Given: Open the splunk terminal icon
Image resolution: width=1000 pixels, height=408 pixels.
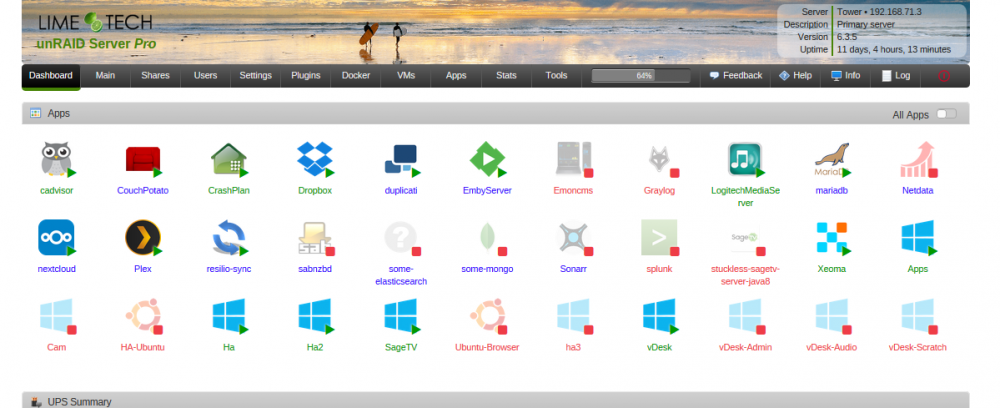Looking at the screenshot, I should (659, 238).
